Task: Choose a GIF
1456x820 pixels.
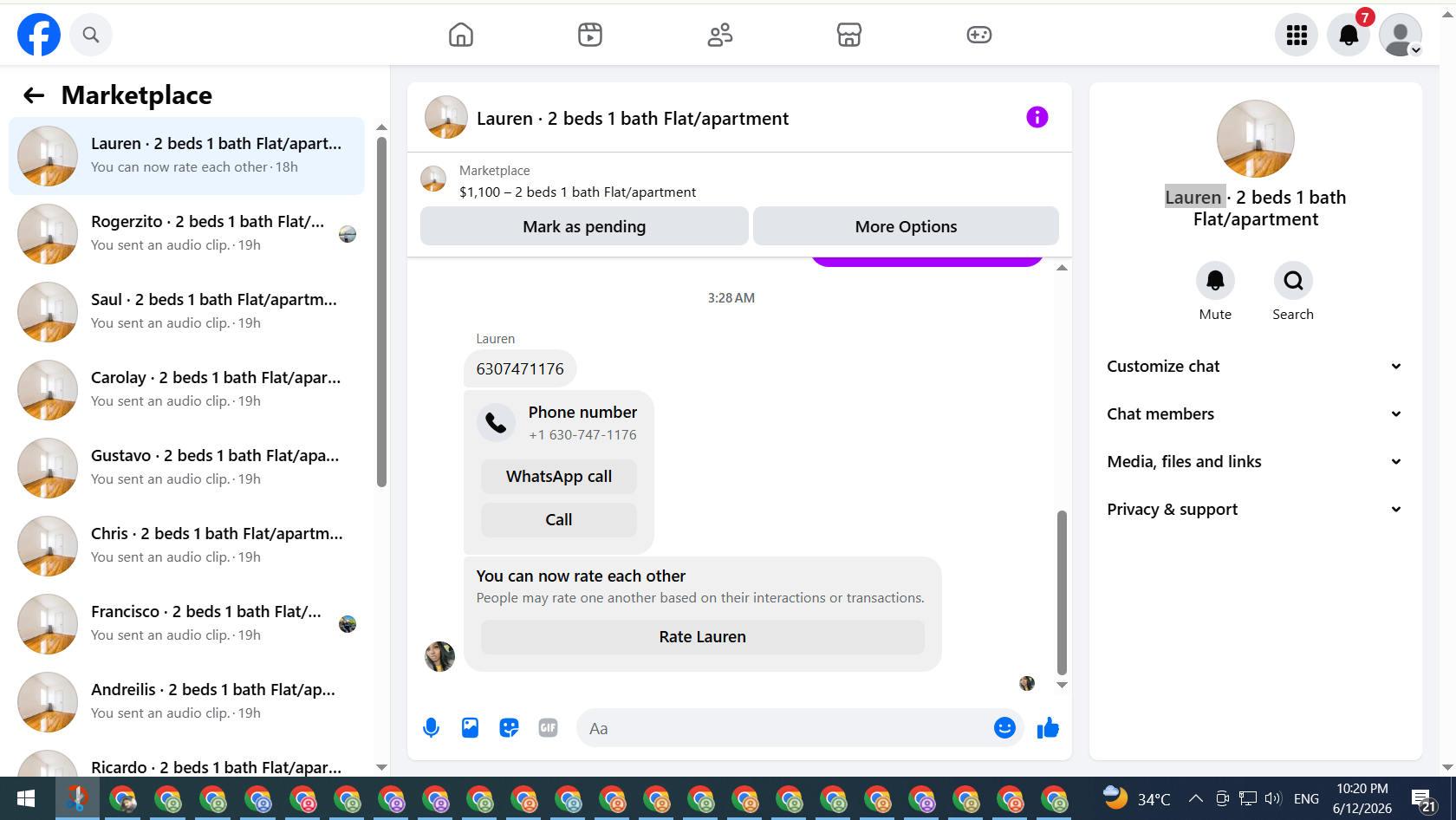Action: click(x=548, y=728)
